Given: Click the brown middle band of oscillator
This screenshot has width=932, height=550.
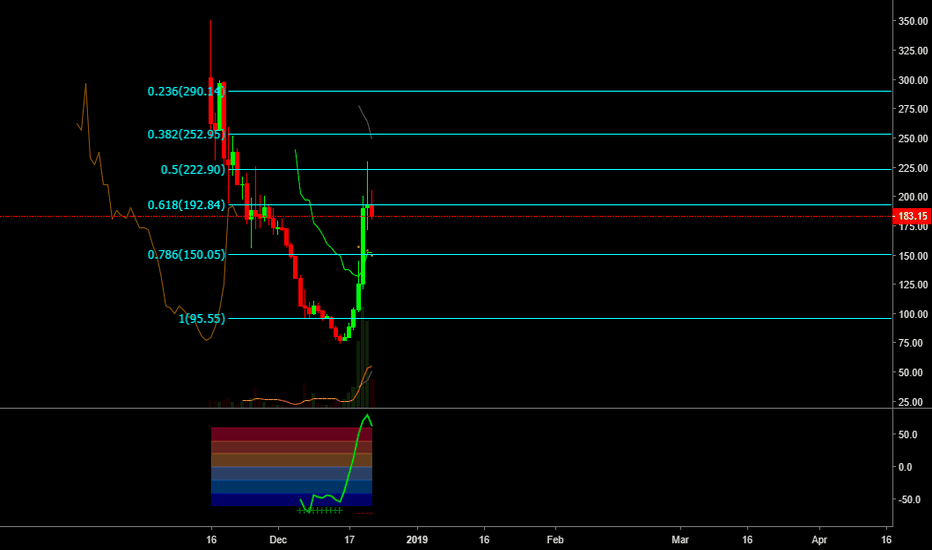Looking at the screenshot, I should 291,460.
